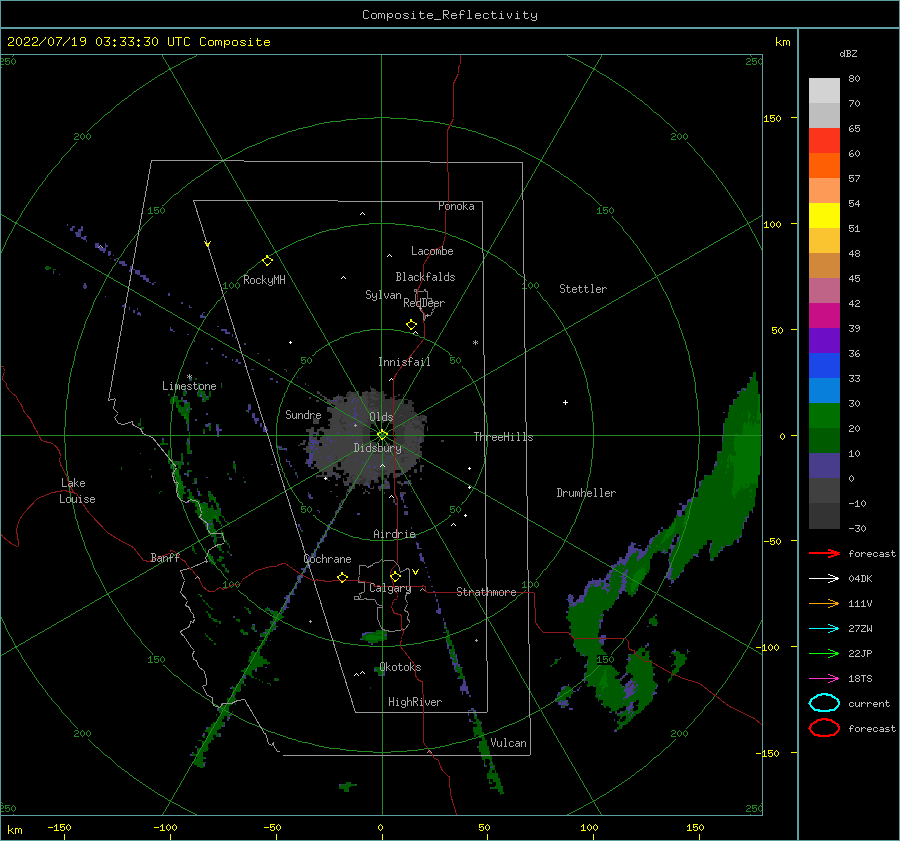The height and width of the screenshot is (841, 900).
Task: Pick the purple 39 dBZ swatch
Action: pyautogui.click(x=824, y=340)
